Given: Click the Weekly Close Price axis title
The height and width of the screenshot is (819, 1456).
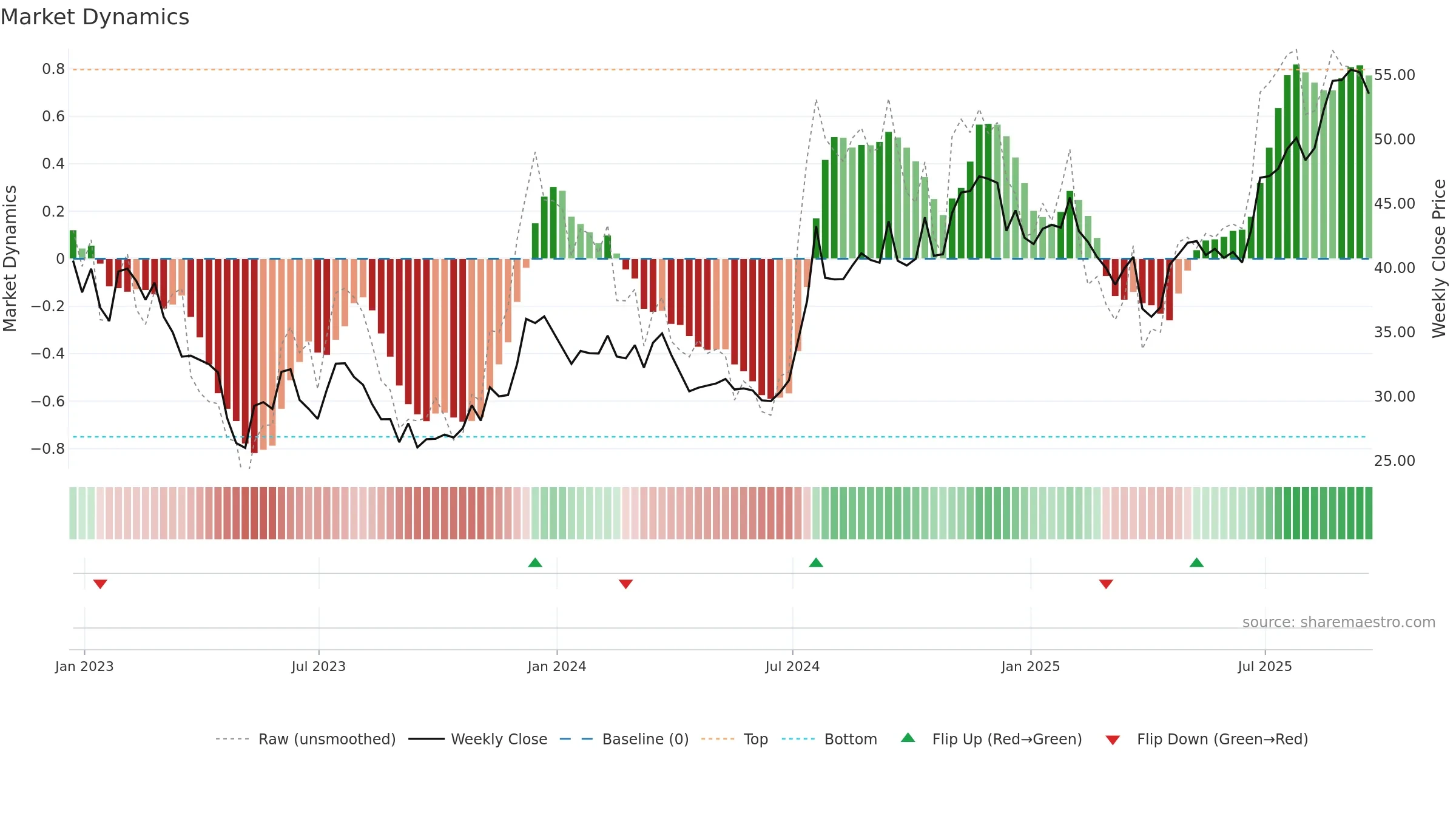Looking at the screenshot, I should pos(1439,258).
